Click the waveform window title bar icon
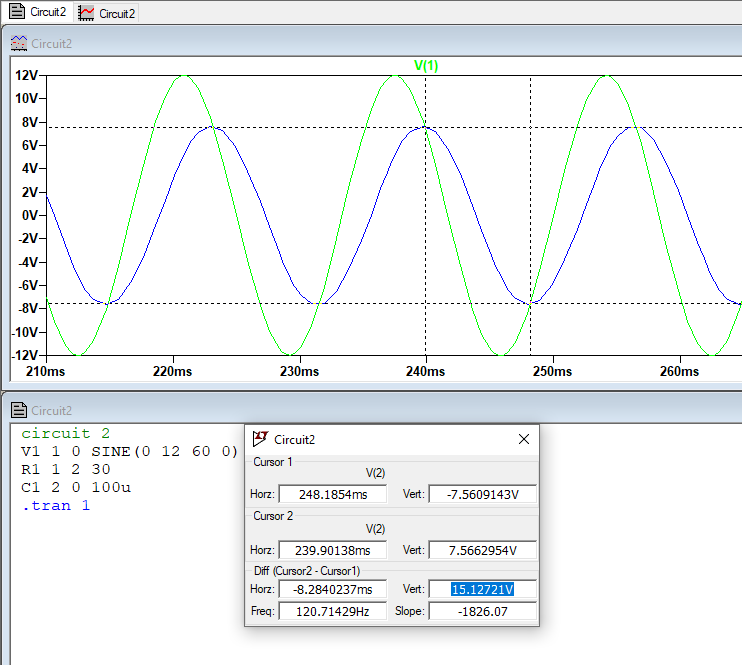 coord(18,43)
